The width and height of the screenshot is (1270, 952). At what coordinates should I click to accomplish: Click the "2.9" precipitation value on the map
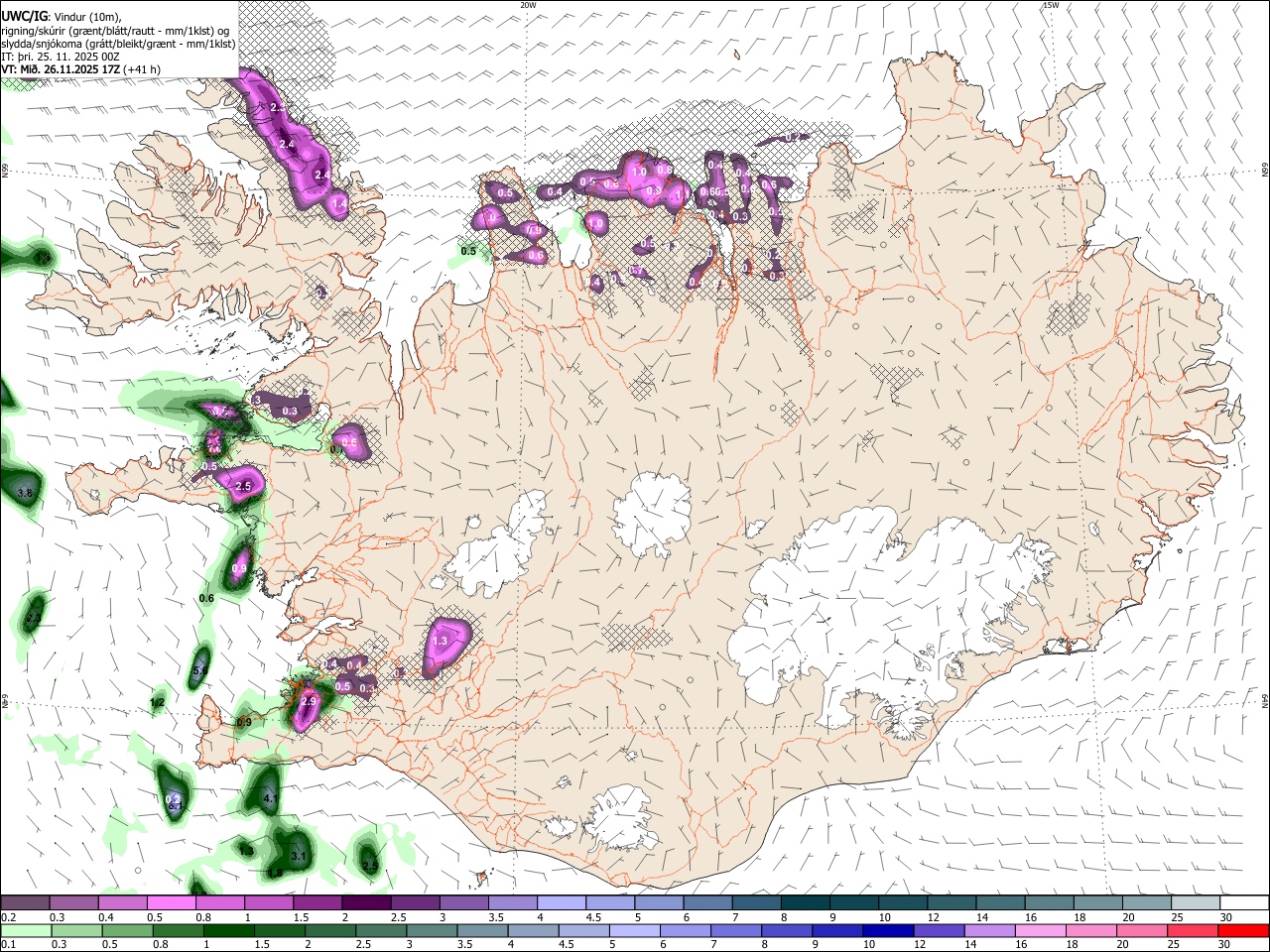(308, 701)
